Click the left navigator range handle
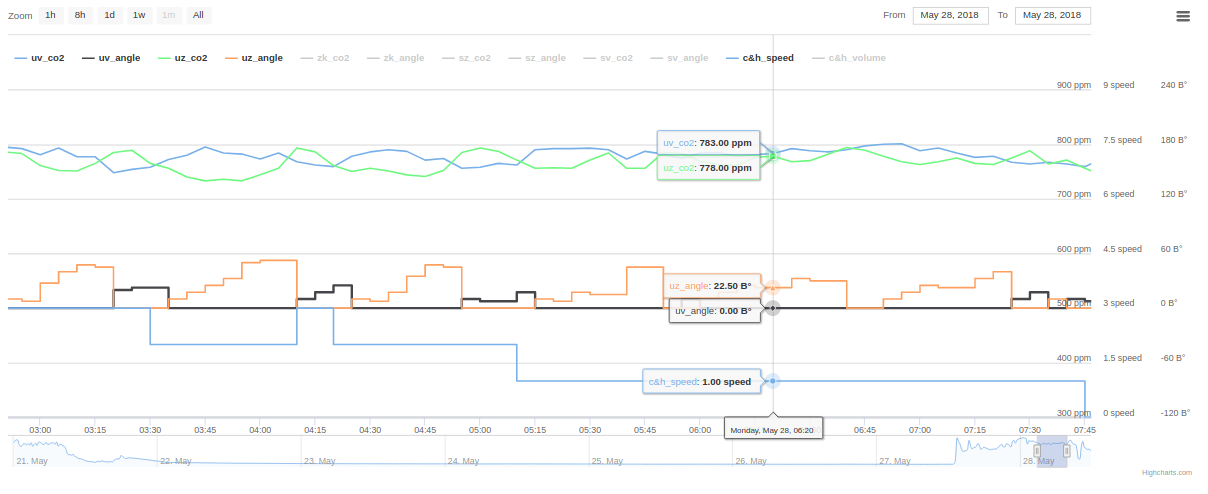This screenshot has height=494, width=1208. pyautogui.click(x=1037, y=451)
